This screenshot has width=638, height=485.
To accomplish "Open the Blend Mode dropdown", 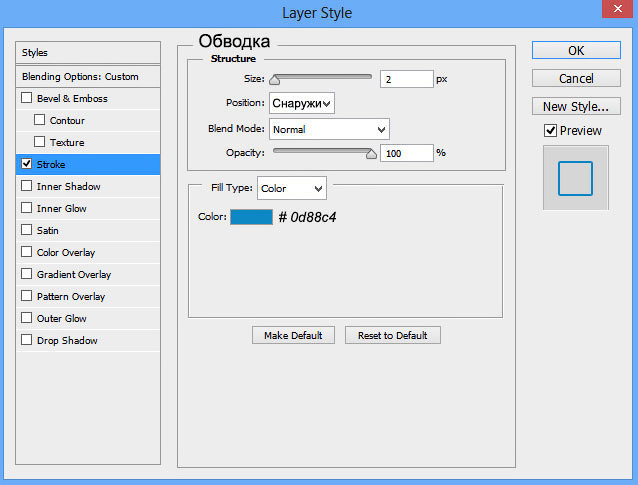I will [x=329, y=129].
